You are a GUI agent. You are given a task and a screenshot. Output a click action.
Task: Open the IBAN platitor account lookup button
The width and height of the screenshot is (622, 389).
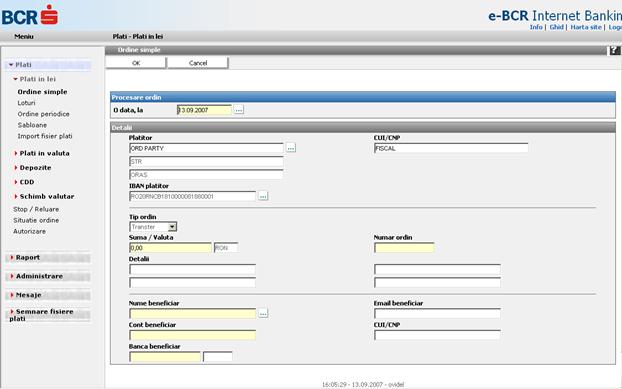coord(263,196)
